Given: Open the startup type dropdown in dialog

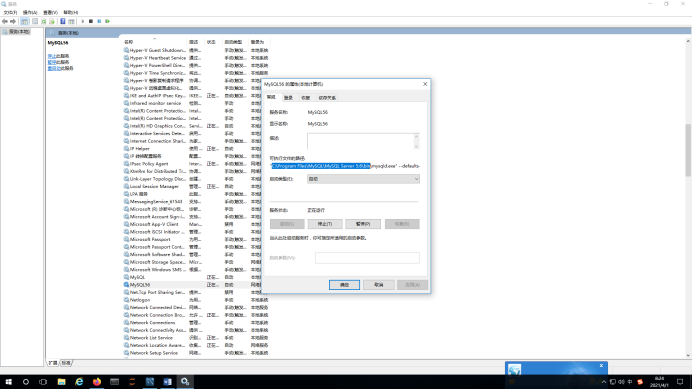Looking at the screenshot, I should [x=363, y=179].
